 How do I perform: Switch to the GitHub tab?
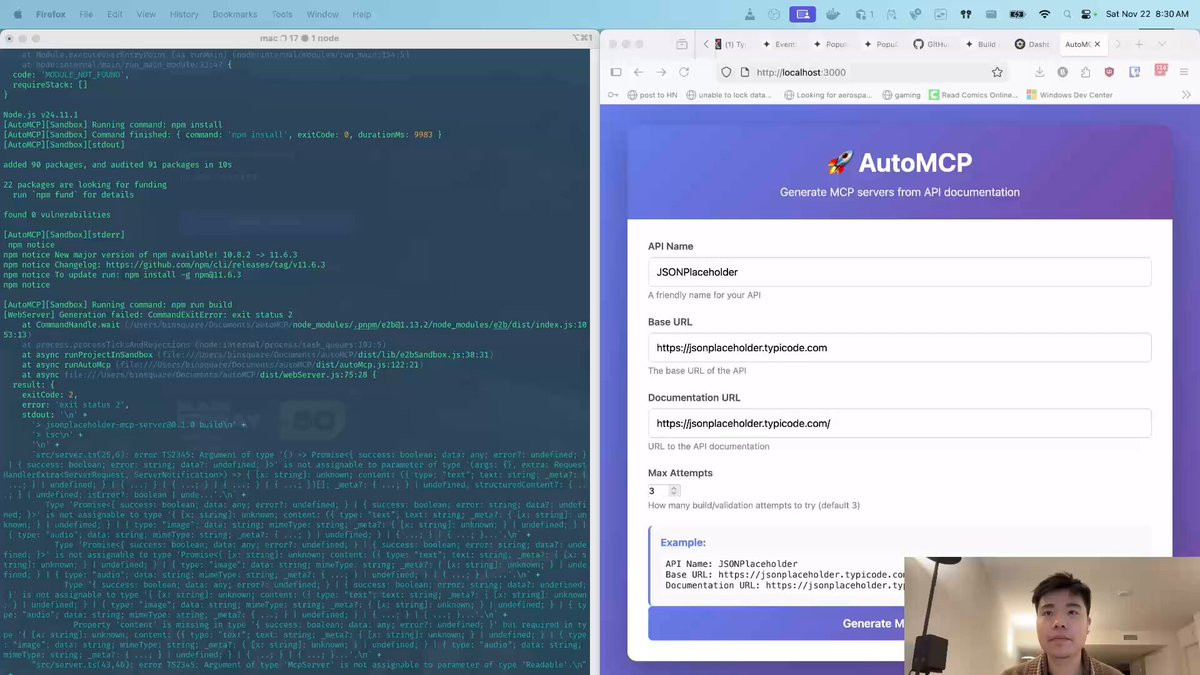click(931, 44)
